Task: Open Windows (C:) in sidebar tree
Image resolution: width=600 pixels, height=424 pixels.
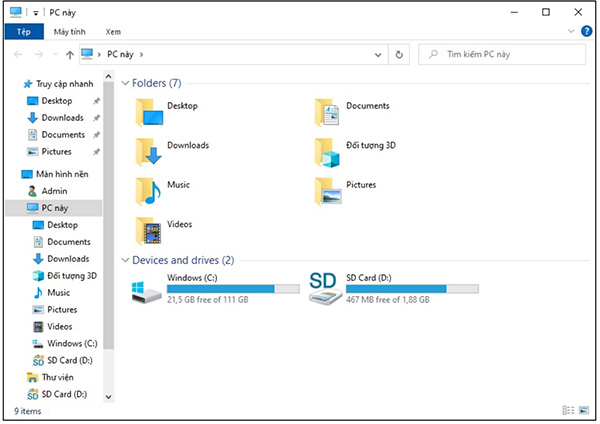Action: pos(65,343)
